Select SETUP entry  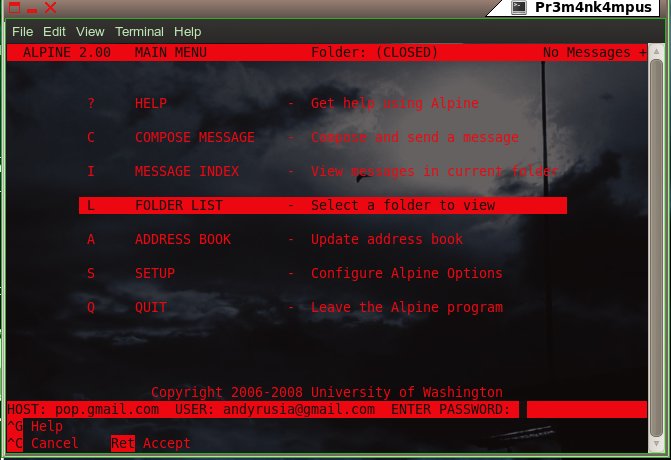pos(154,273)
